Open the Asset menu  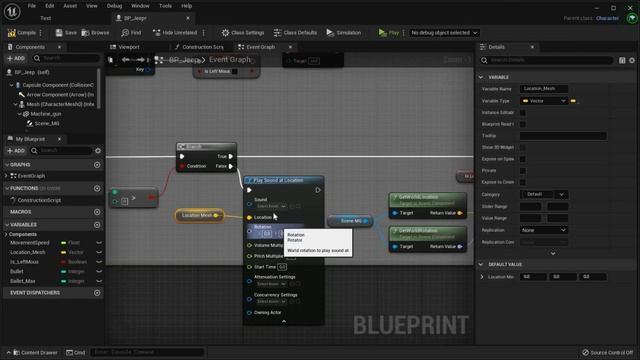pyautogui.click(x=70, y=6)
